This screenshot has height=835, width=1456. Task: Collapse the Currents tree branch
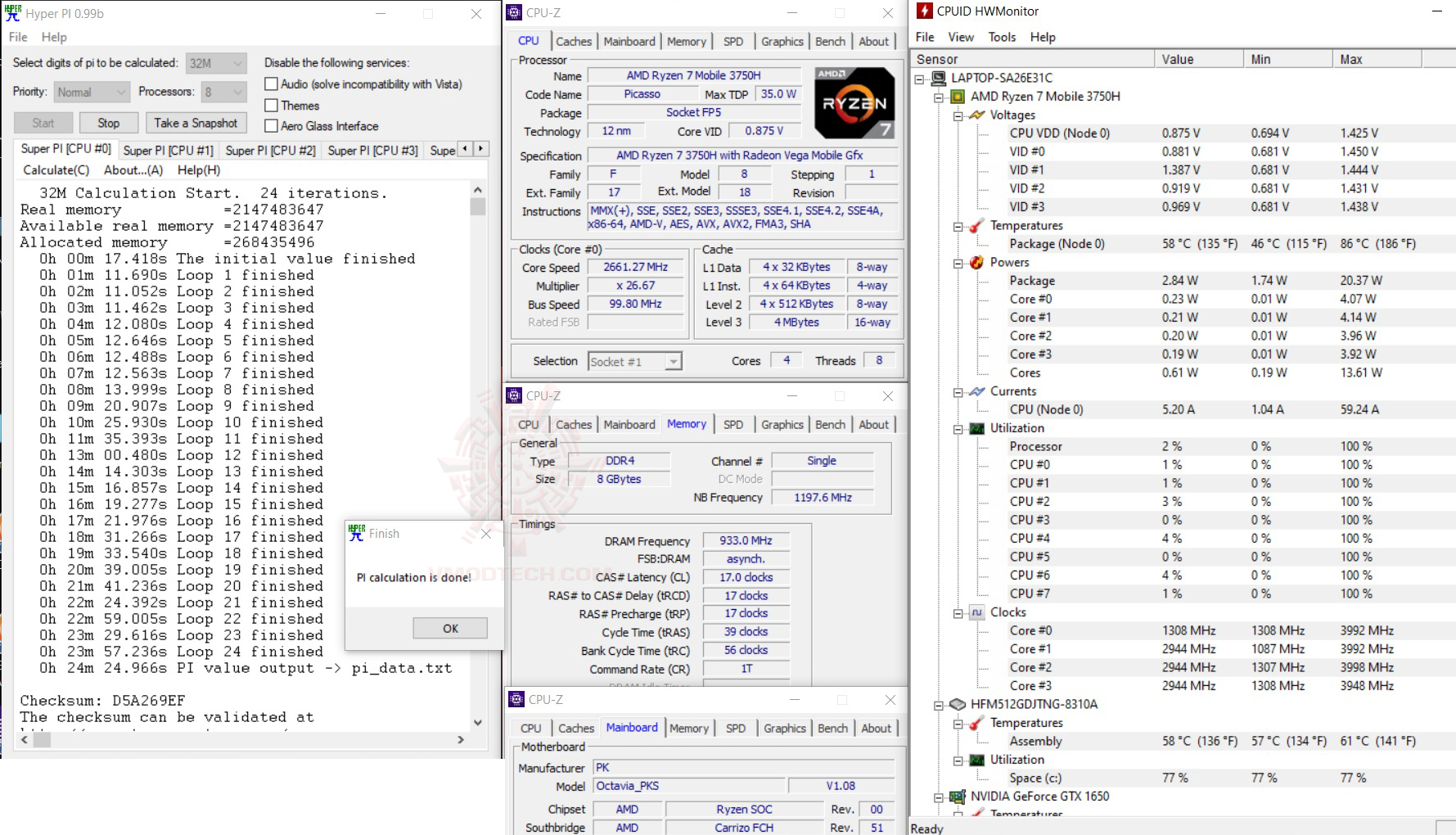[x=958, y=392]
